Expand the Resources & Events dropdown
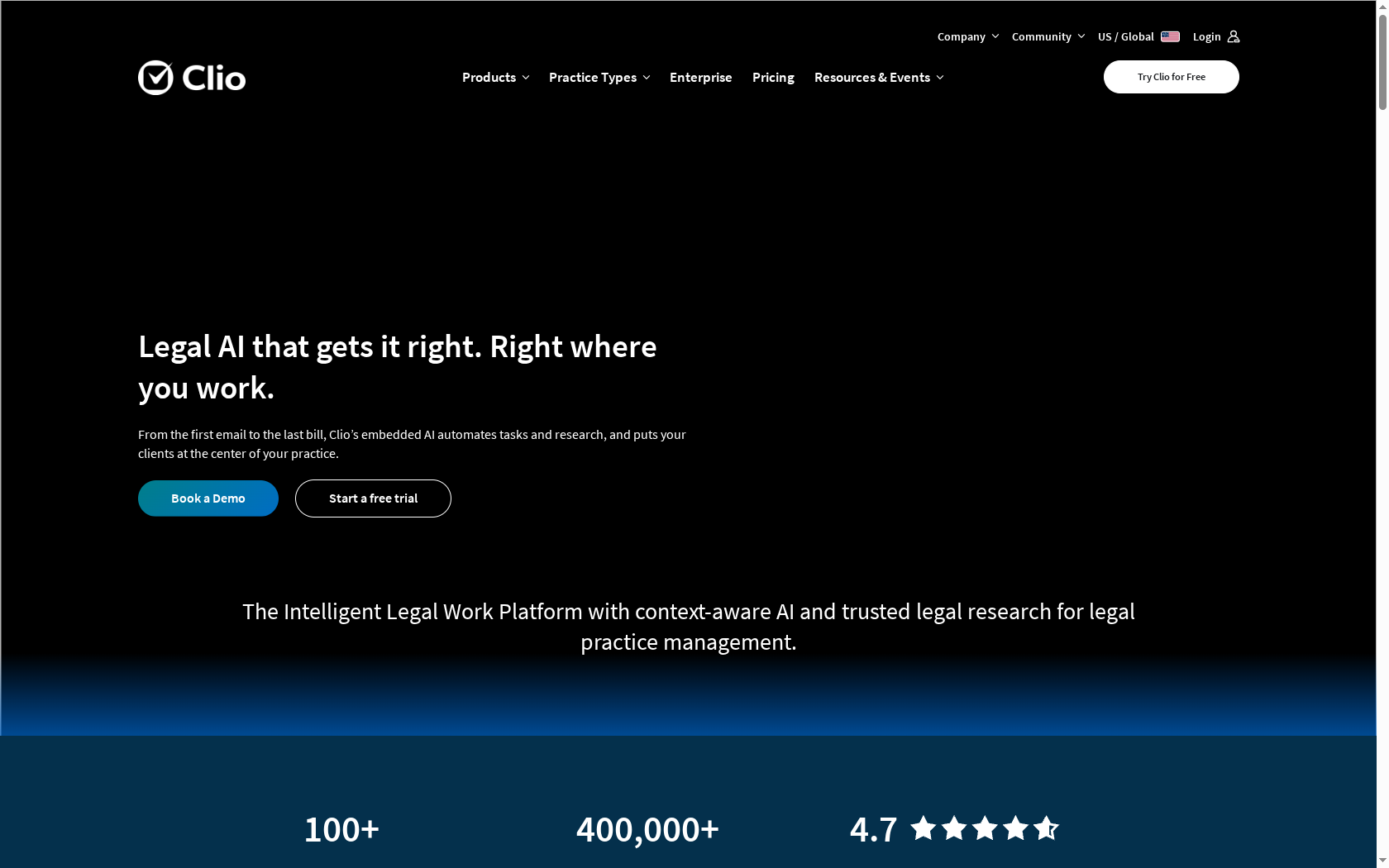This screenshot has height=868, width=1389. click(878, 77)
